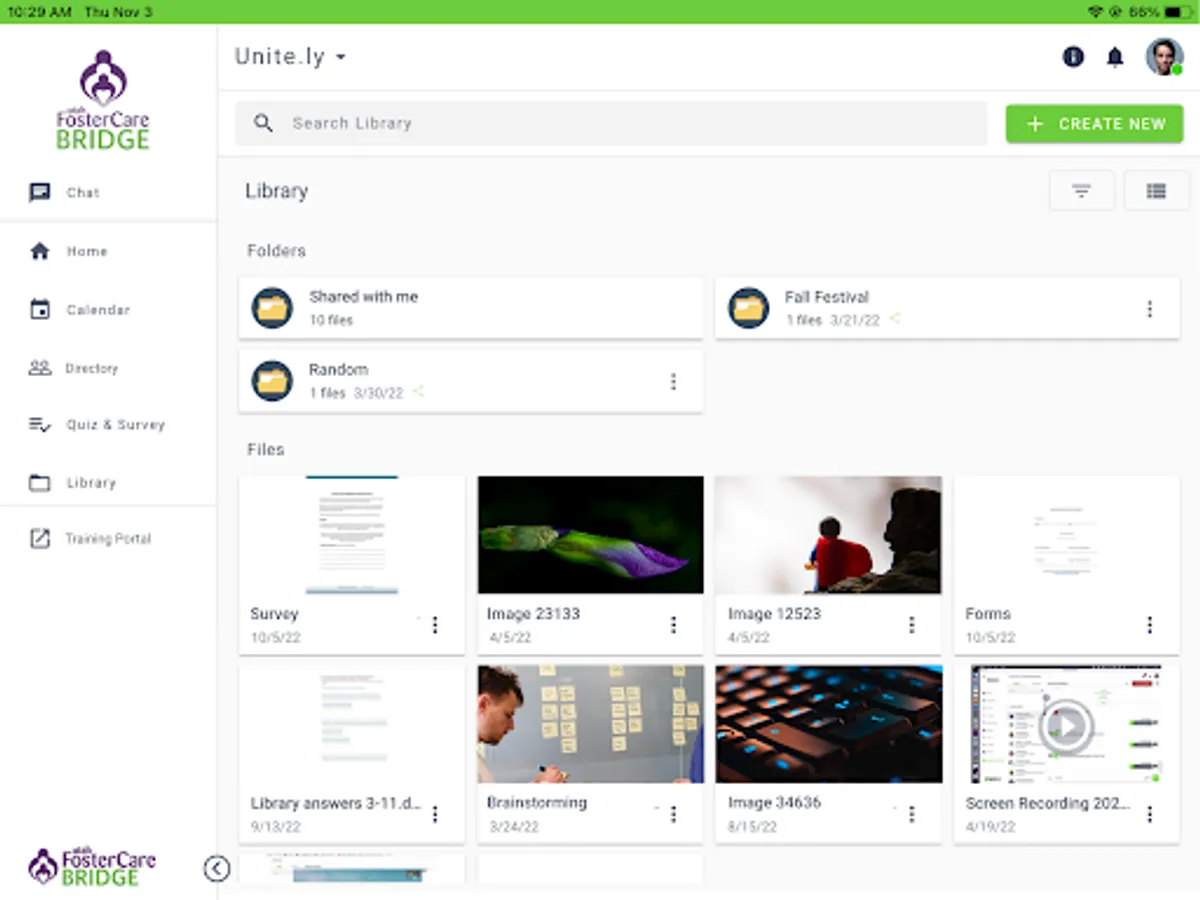Open the Training Portal external link icon
The height and width of the screenshot is (900, 1200).
click(x=40, y=539)
